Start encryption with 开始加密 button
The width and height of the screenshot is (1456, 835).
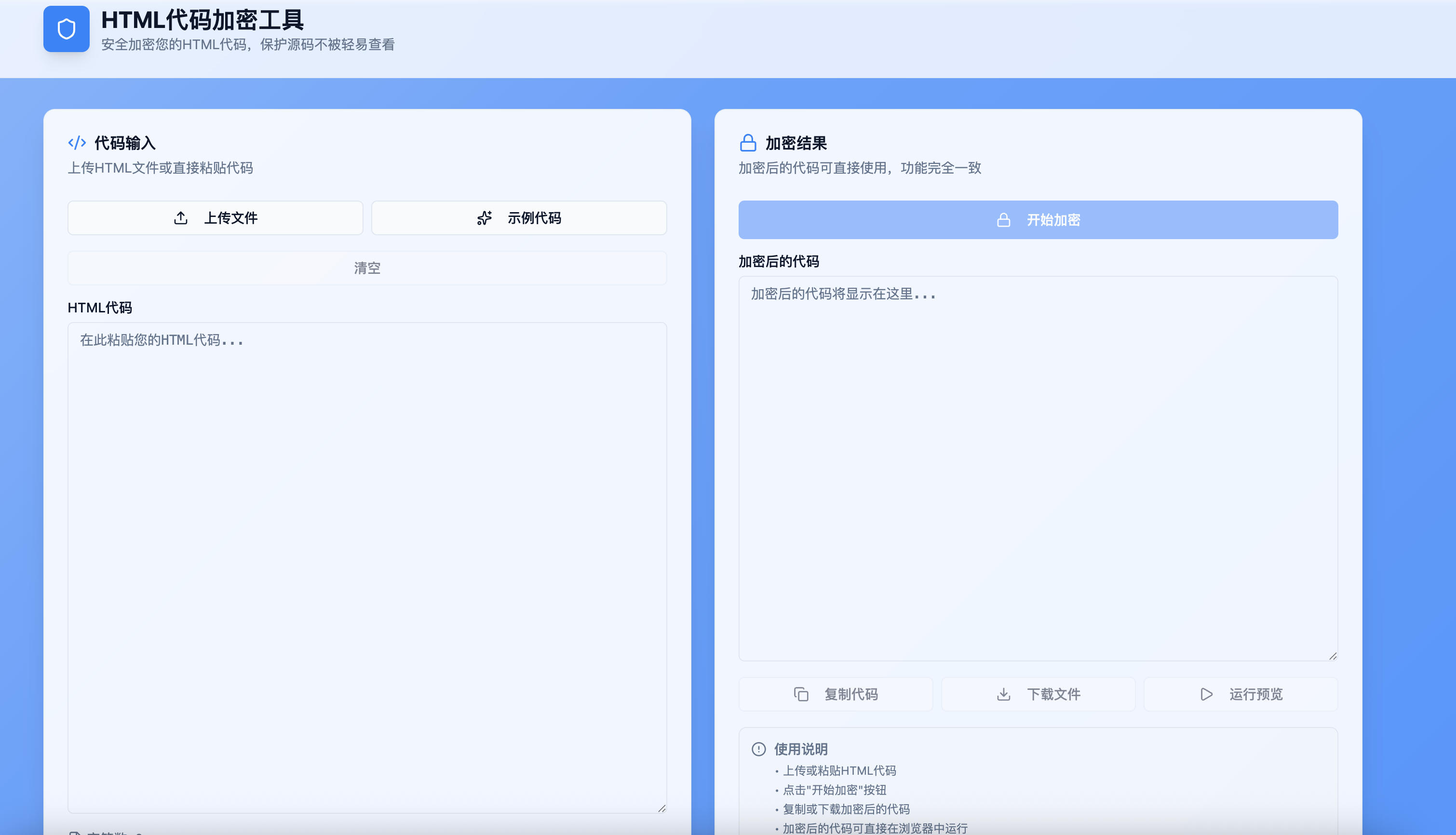coord(1038,220)
